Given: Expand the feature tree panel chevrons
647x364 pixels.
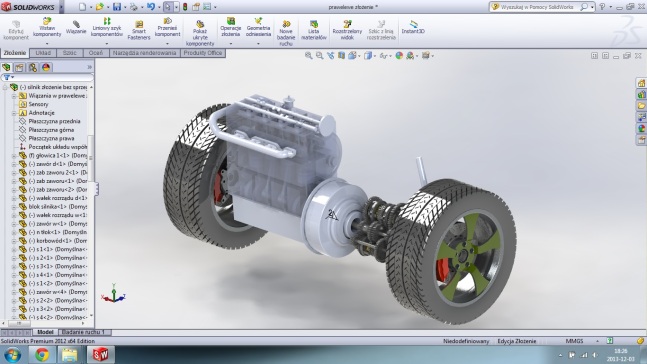Looking at the screenshot, I should pos(90,67).
